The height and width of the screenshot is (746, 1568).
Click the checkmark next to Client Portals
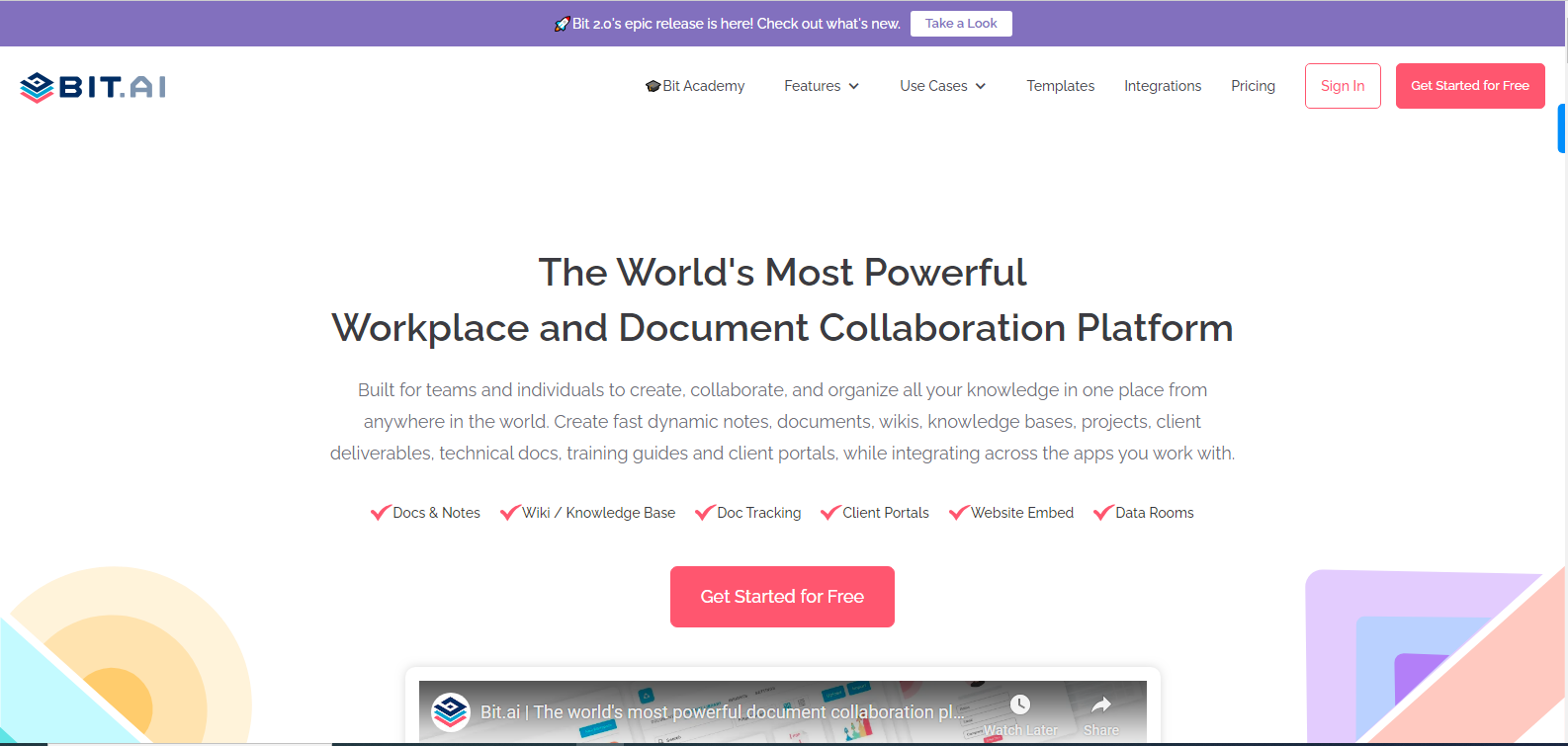[830, 513]
